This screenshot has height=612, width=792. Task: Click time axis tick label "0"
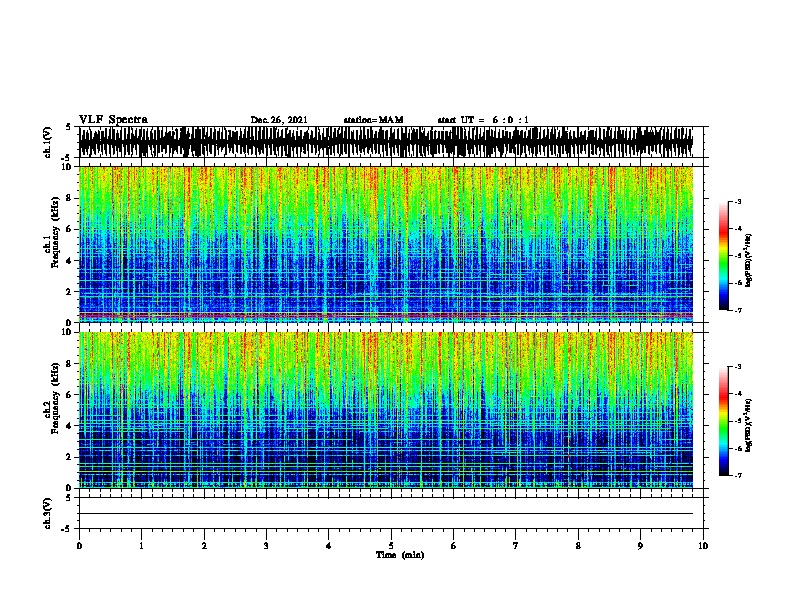point(79,546)
